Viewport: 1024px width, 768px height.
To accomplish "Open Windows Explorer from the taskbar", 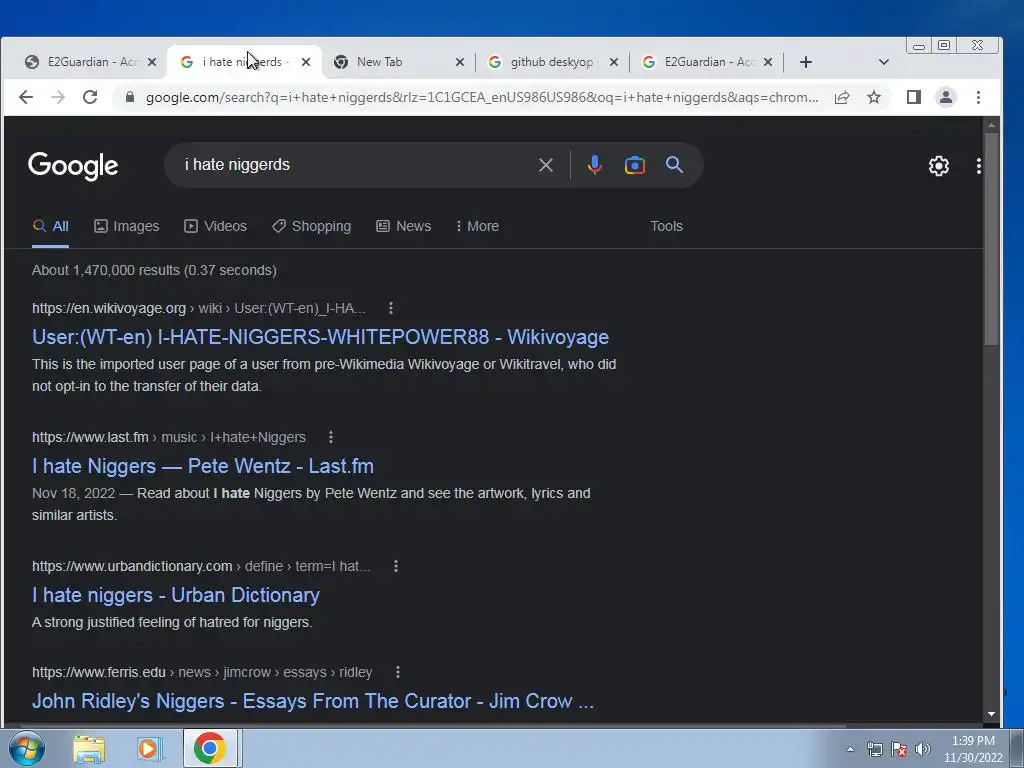I will click(89, 749).
